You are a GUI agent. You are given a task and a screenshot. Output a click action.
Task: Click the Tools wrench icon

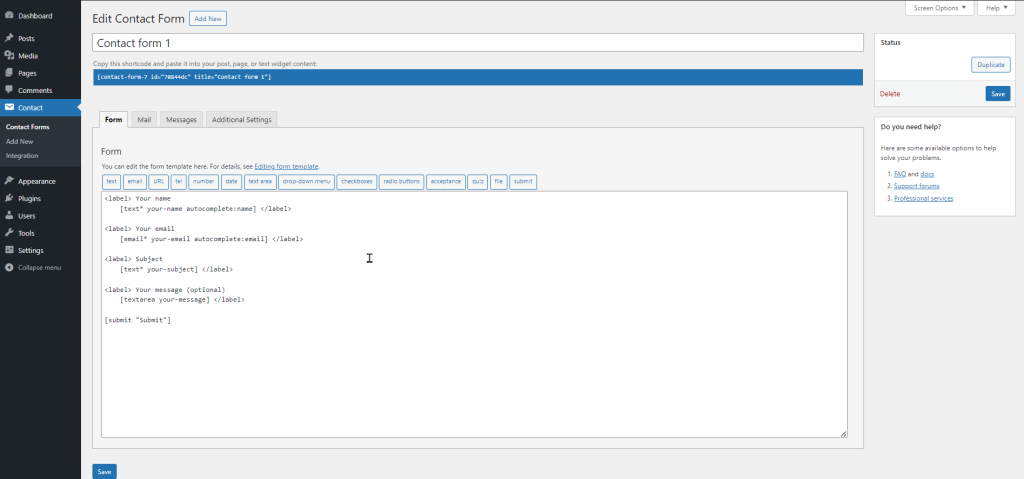click(9, 232)
